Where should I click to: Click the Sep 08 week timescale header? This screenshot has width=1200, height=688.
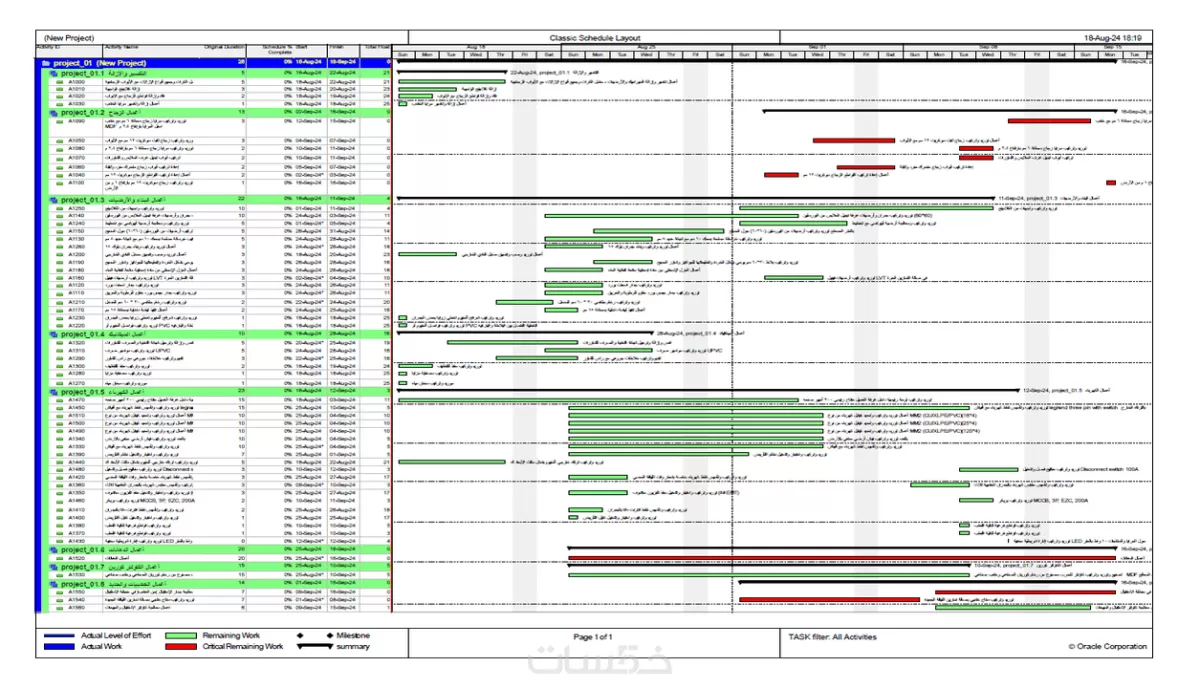point(988,47)
